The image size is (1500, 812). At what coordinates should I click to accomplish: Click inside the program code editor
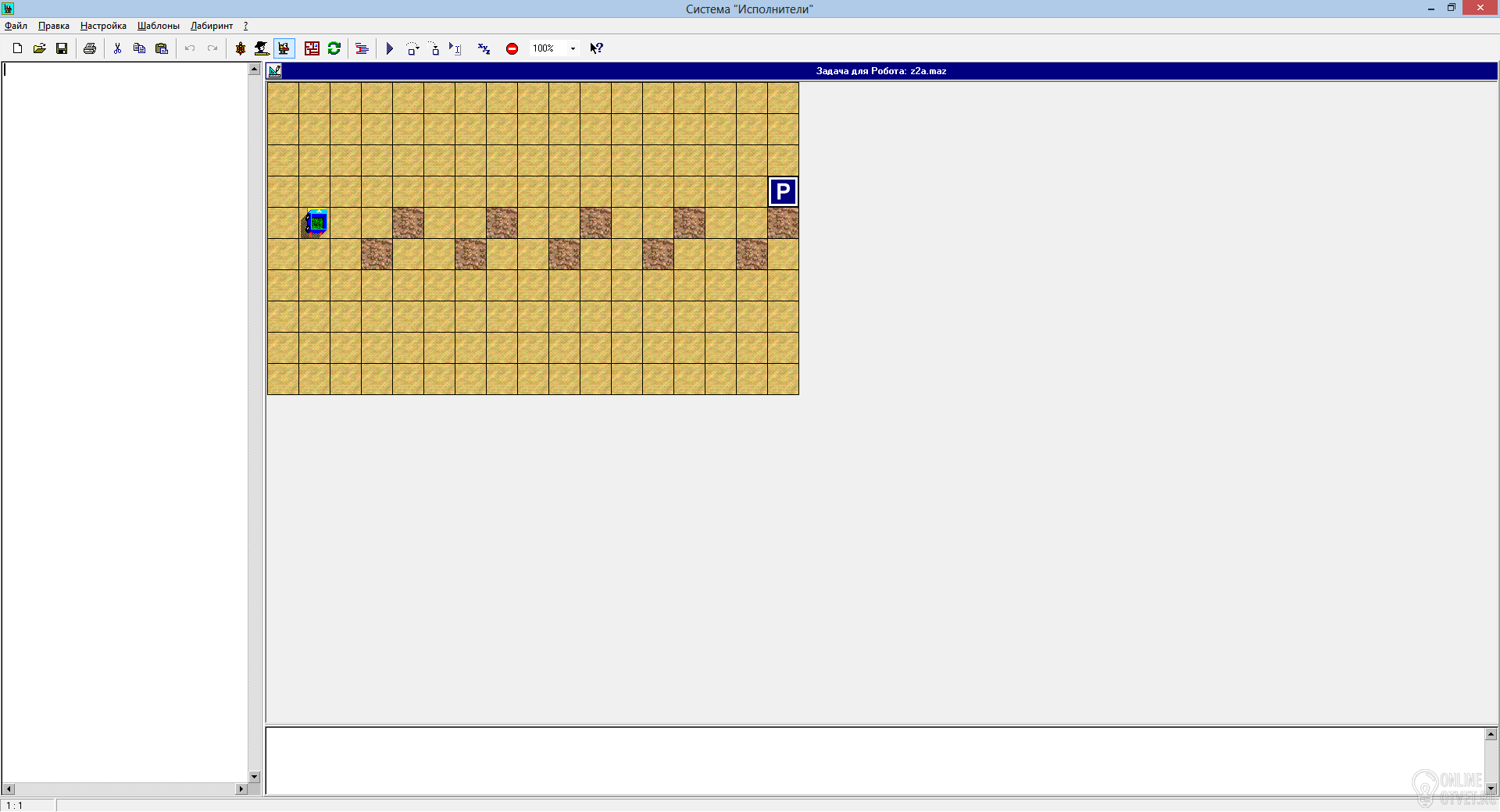click(x=125, y=422)
